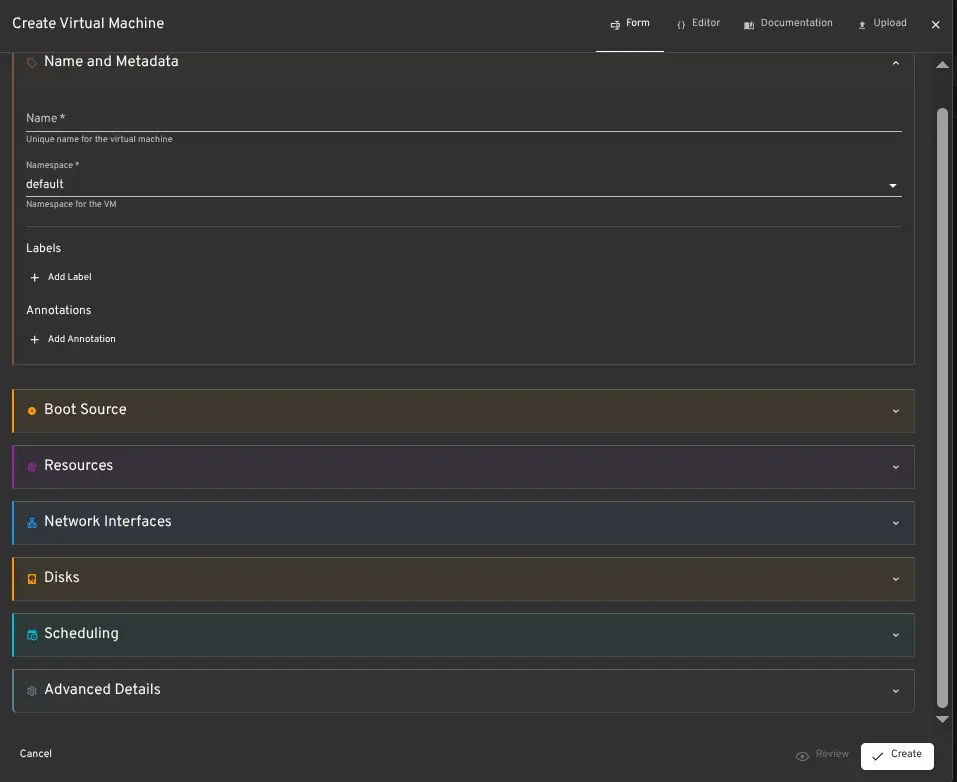Expand the Advanced Details section
The width and height of the screenshot is (957, 782).
[895, 691]
